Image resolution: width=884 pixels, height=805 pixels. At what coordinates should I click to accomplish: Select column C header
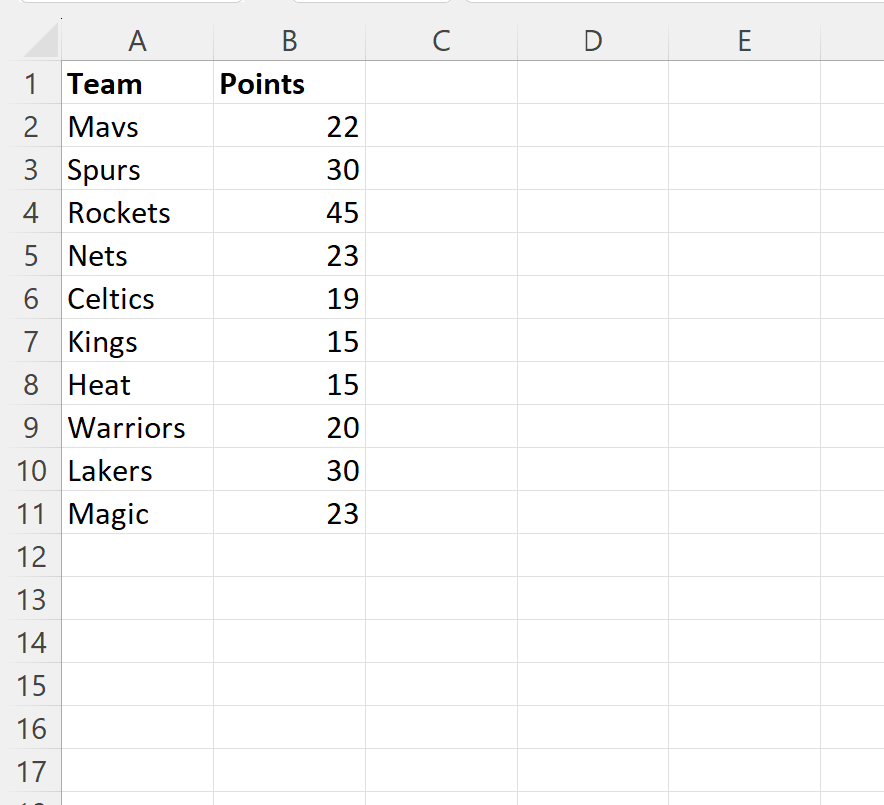(x=441, y=41)
